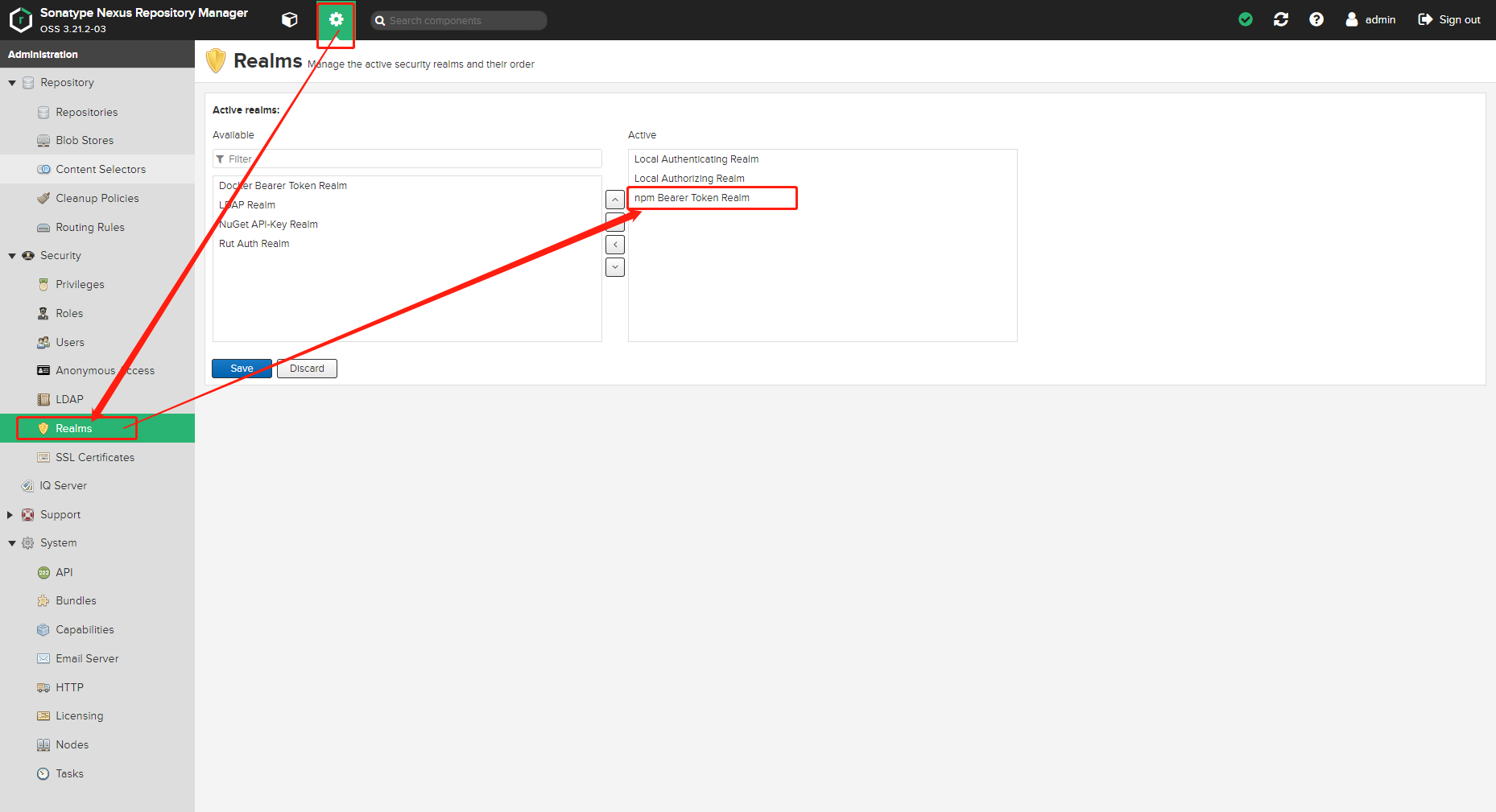This screenshot has height=812, width=1496.
Task: Sign out of Nexus
Action: tap(1449, 19)
